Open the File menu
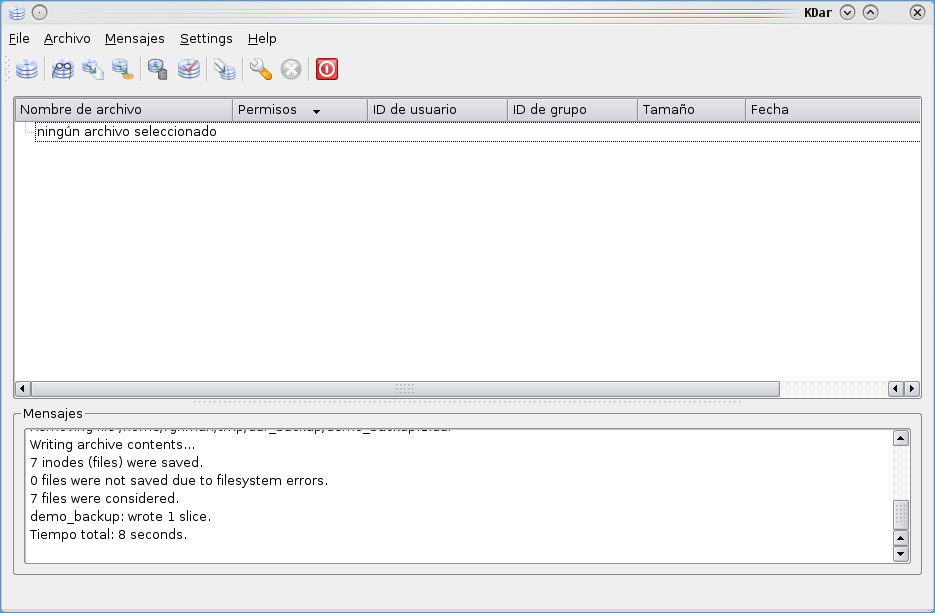935x613 pixels. click(x=19, y=38)
